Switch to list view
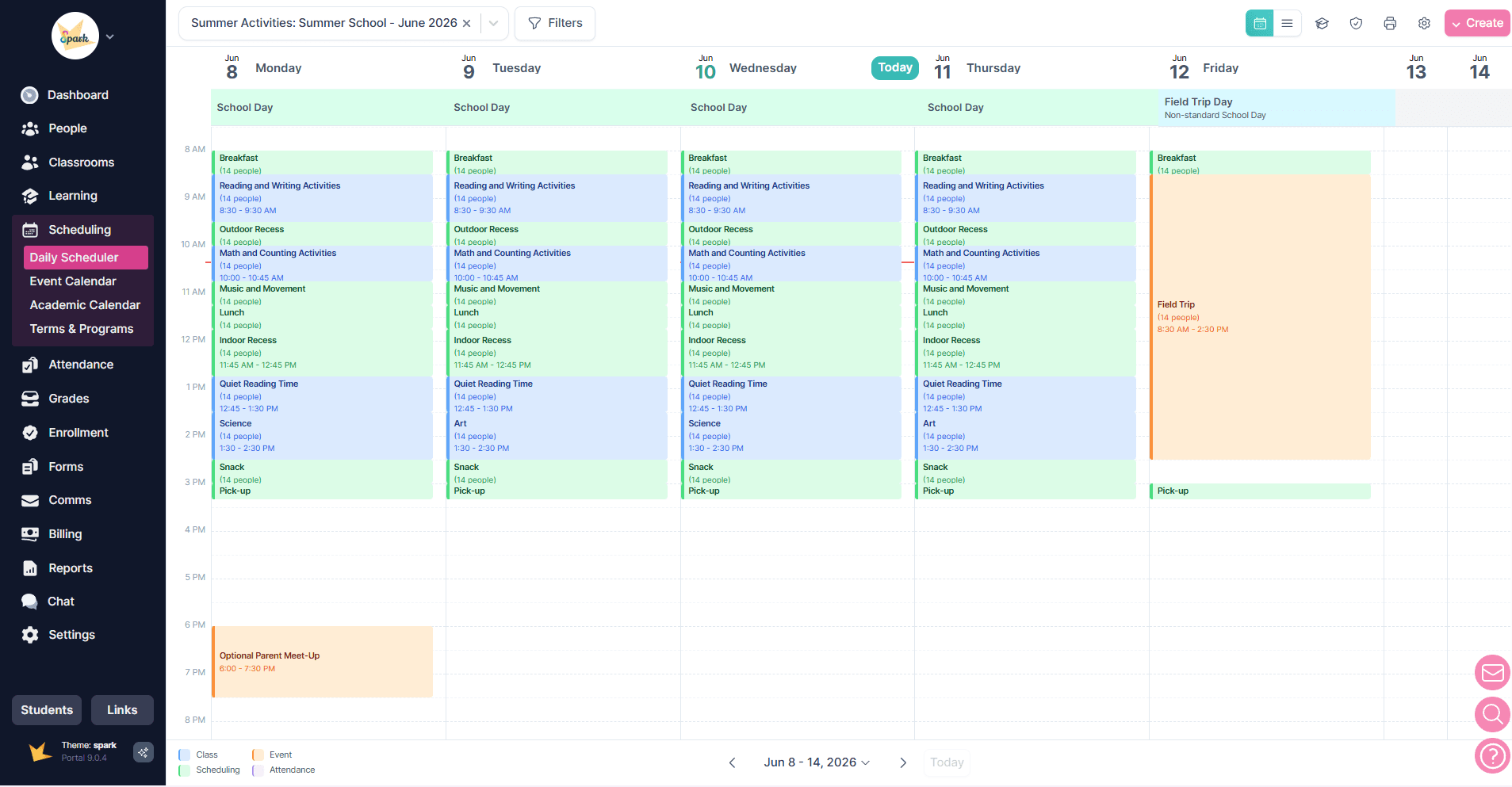1512x787 pixels. (x=1287, y=23)
